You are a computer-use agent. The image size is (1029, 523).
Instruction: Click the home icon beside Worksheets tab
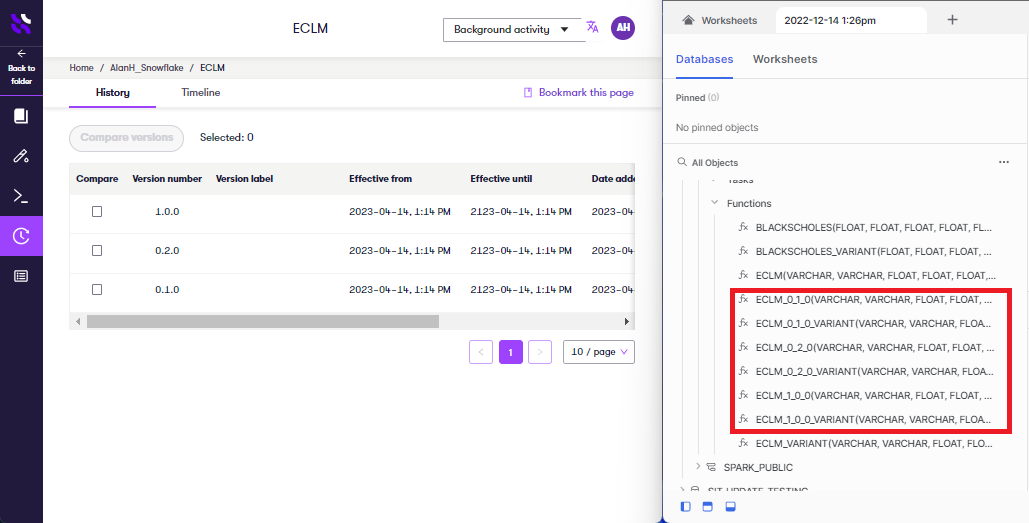(x=688, y=20)
